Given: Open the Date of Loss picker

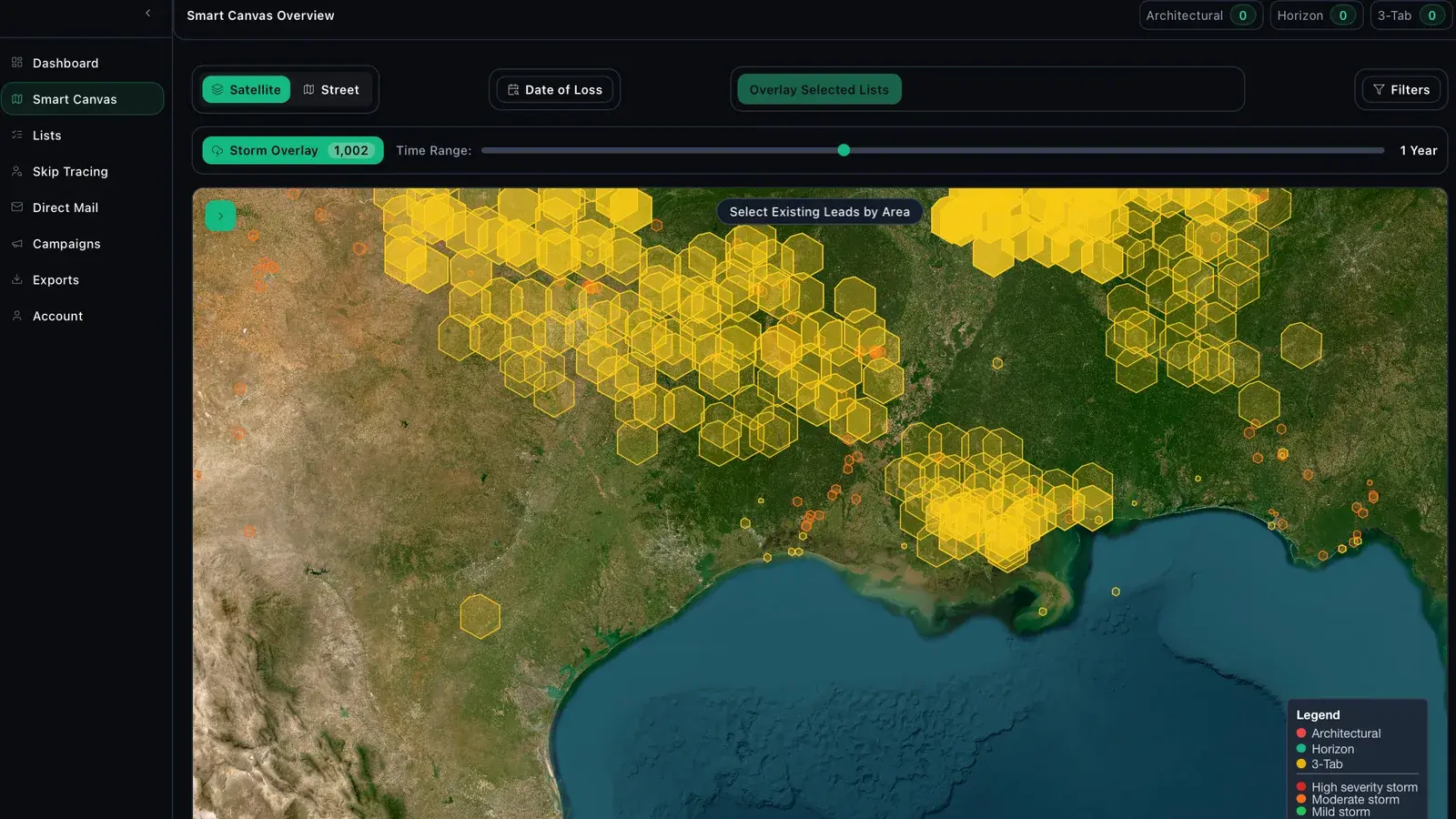Looking at the screenshot, I should point(555,89).
